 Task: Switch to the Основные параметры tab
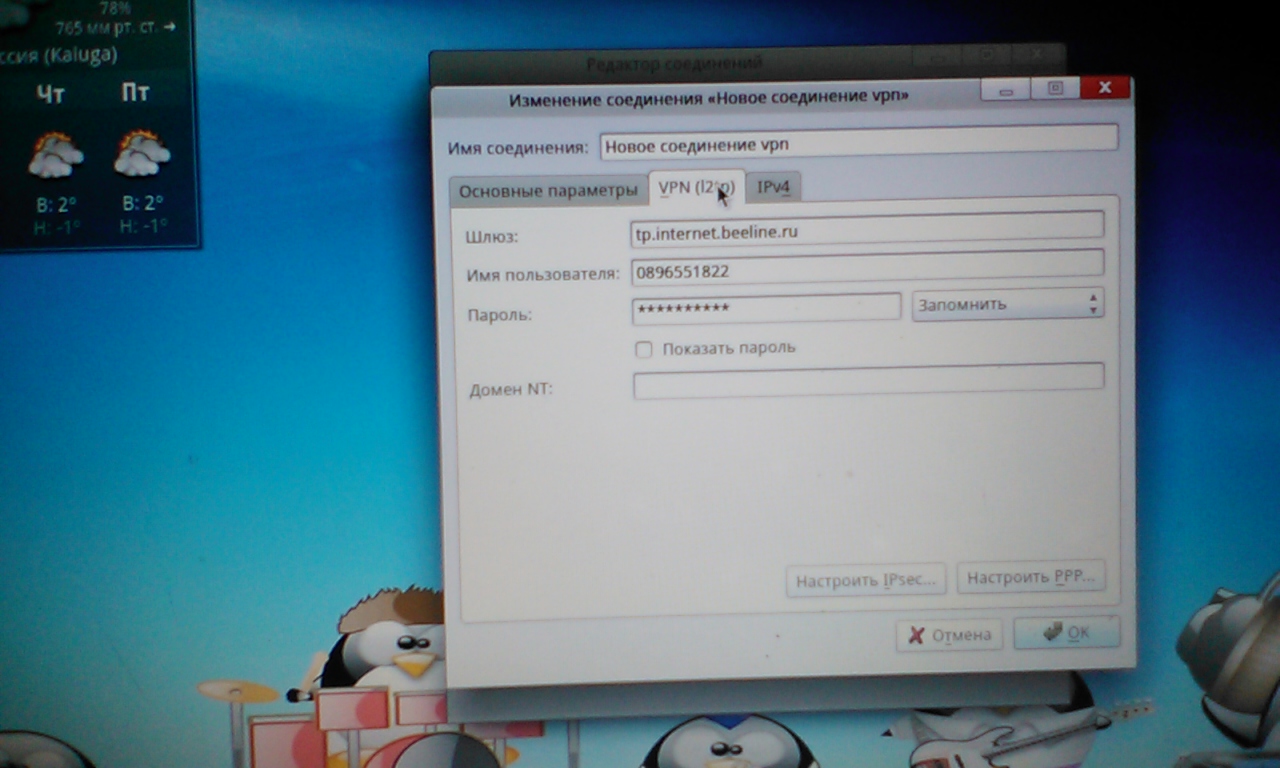(x=547, y=190)
